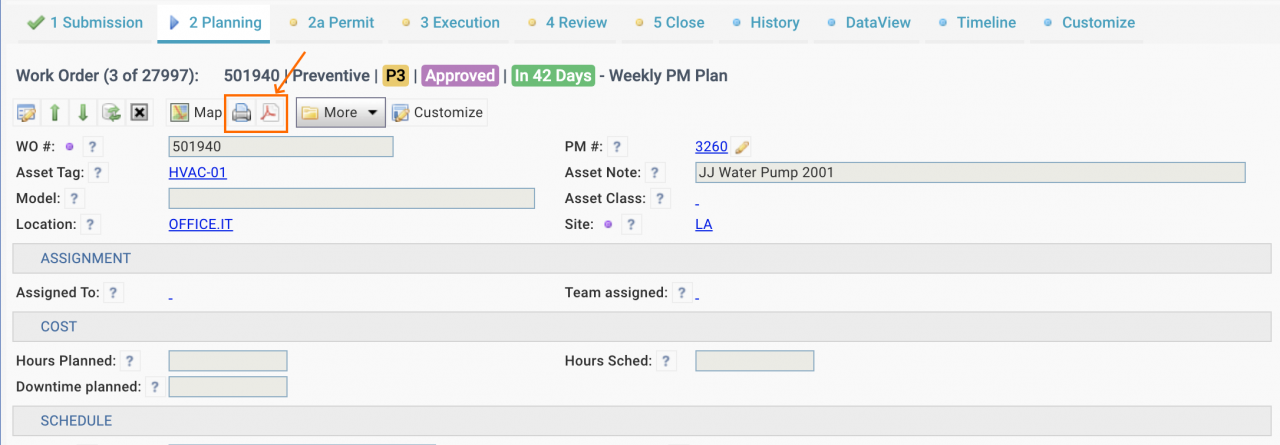The height and width of the screenshot is (445, 1280).
Task: Click the pencil icon beside PM number 3260
Action: (x=742, y=147)
